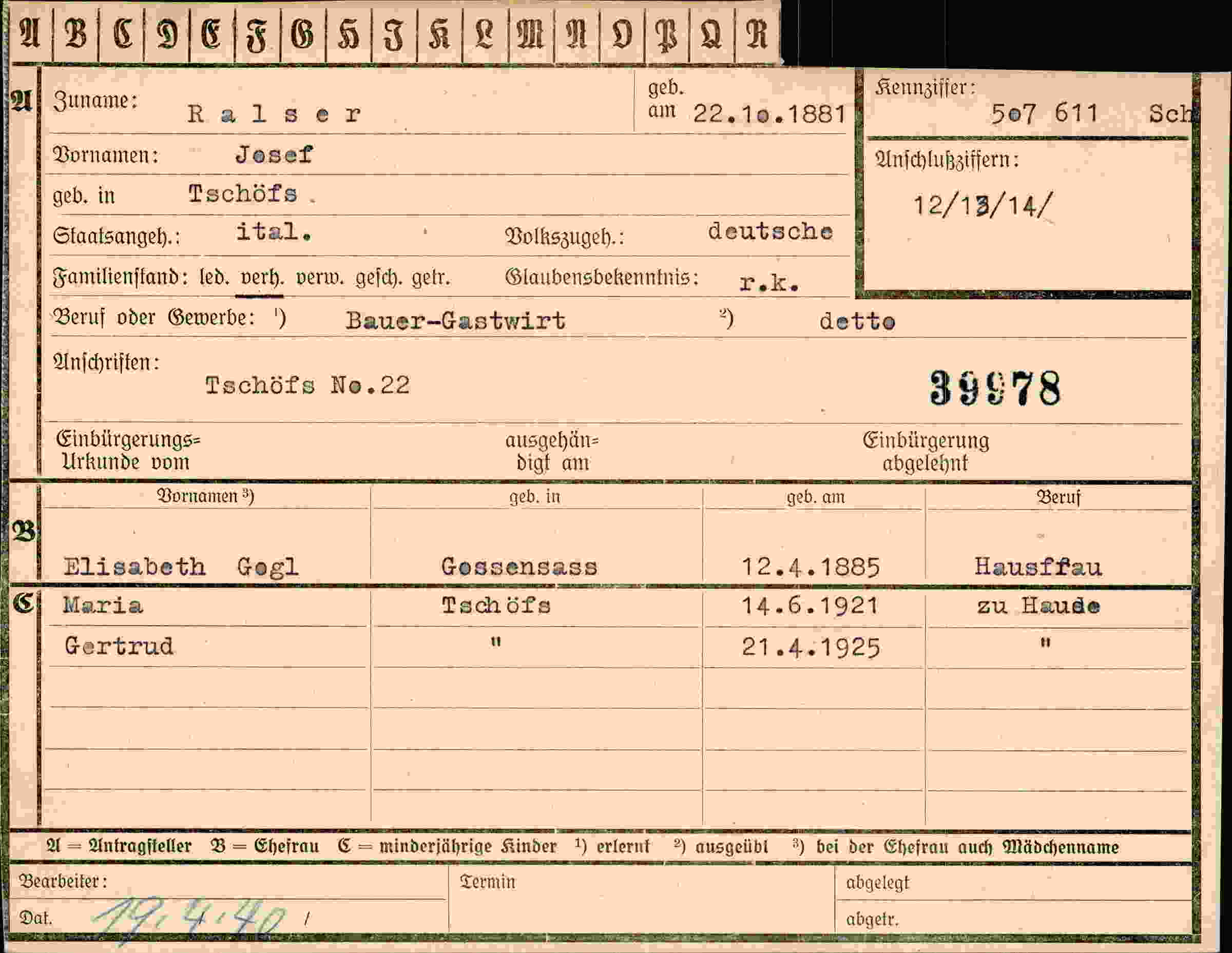Select birthplace Gossensass
This screenshot has width=1232, height=953.
click(519, 567)
